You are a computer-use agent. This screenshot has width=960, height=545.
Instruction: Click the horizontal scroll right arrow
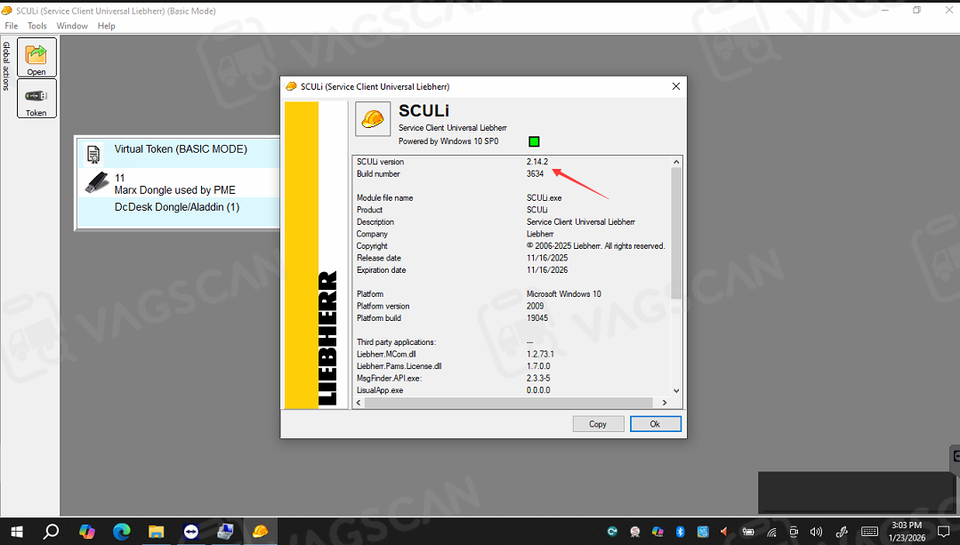click(x=664, y=402)
